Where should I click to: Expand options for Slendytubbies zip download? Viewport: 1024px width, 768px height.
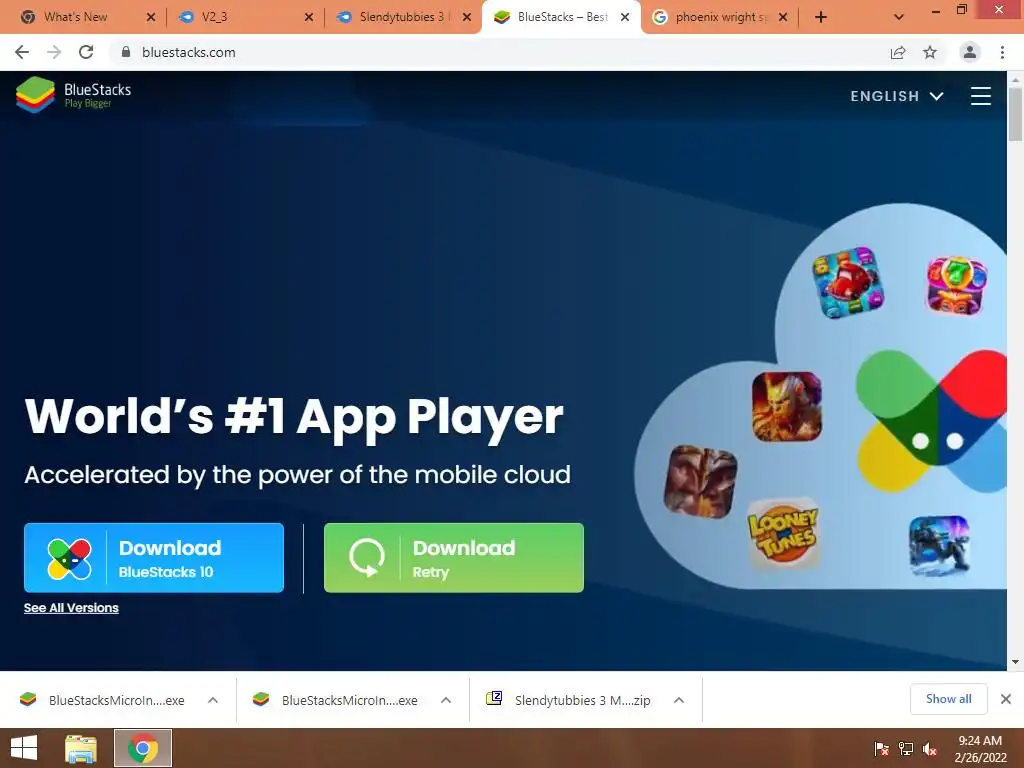(679, 700)
